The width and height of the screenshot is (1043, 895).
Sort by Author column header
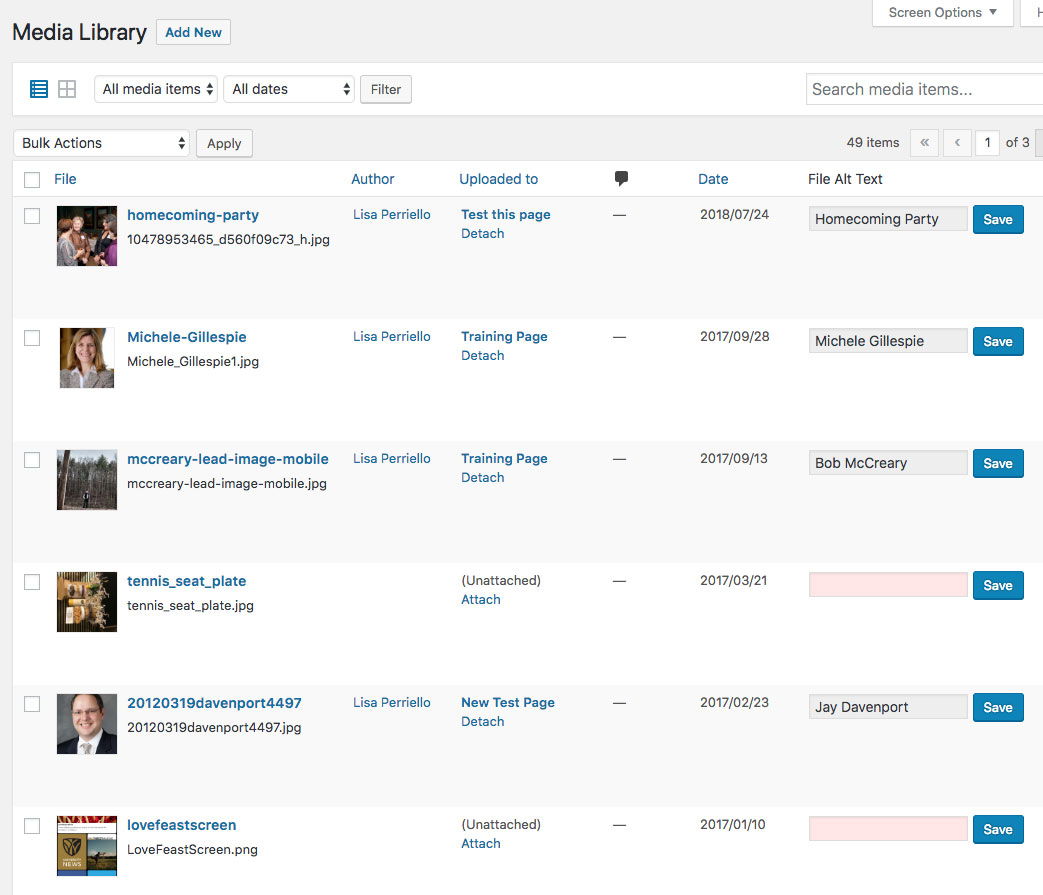372,179
